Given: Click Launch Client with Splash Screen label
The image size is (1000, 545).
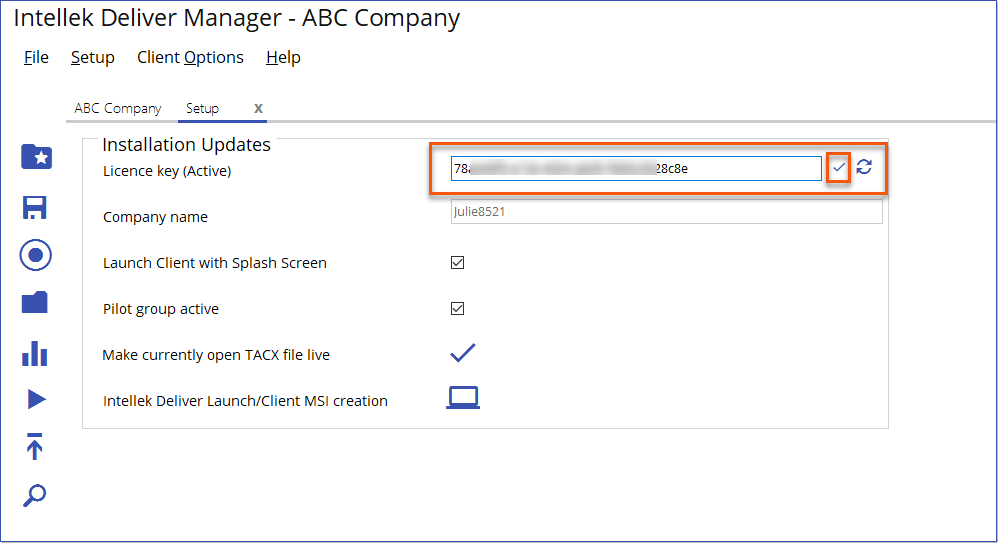Looking at the screenshot, I should pyautogui.click(x=215, y=263).
